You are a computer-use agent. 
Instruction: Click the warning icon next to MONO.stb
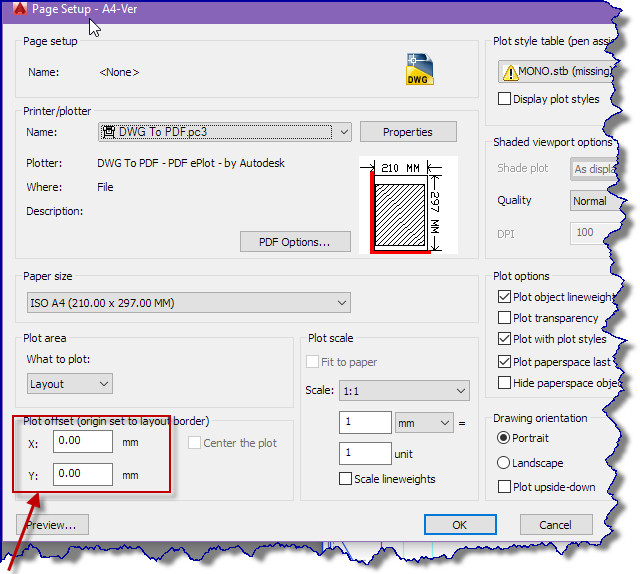click(510, 73)
